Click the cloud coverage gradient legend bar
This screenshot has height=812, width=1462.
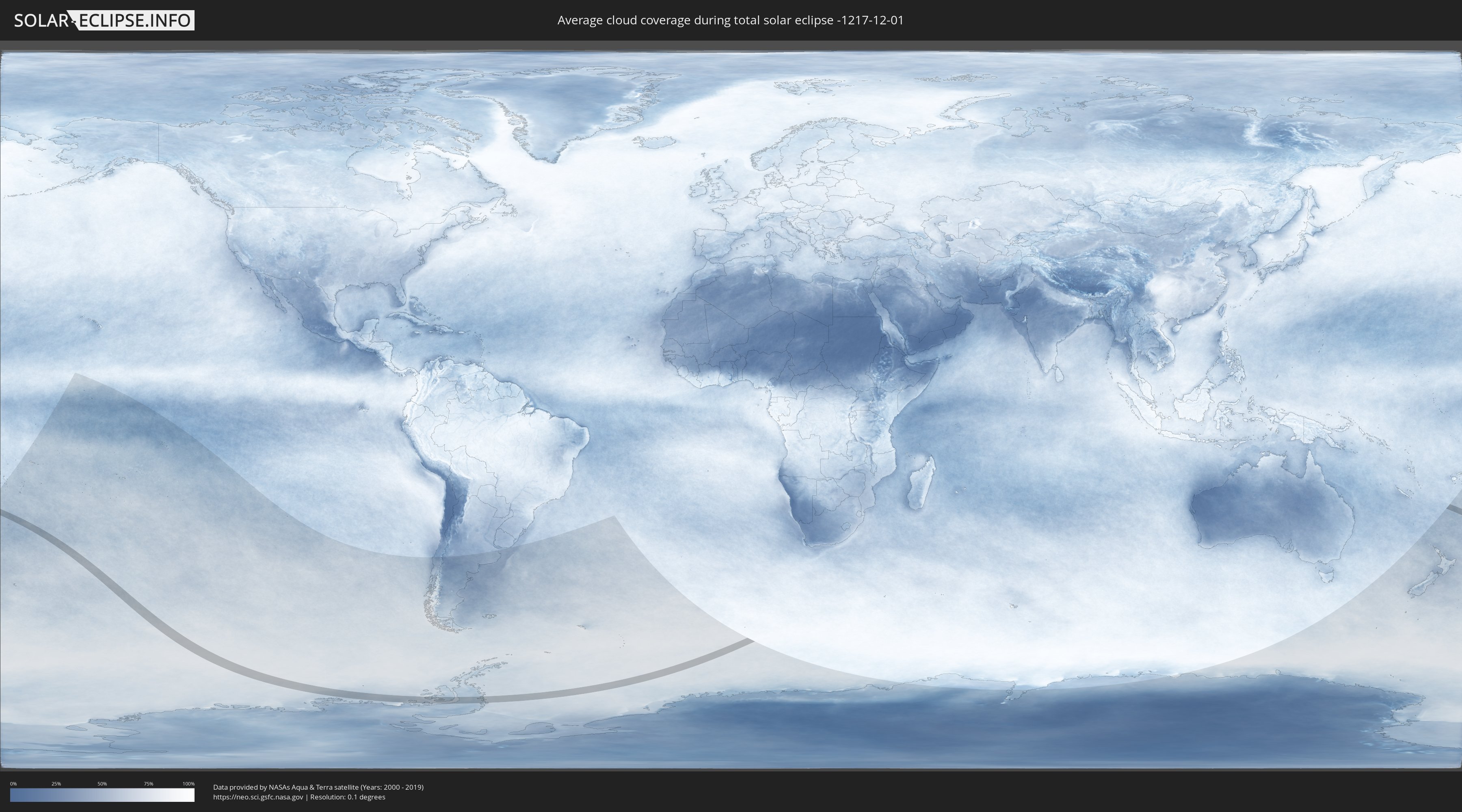[102, 795]
